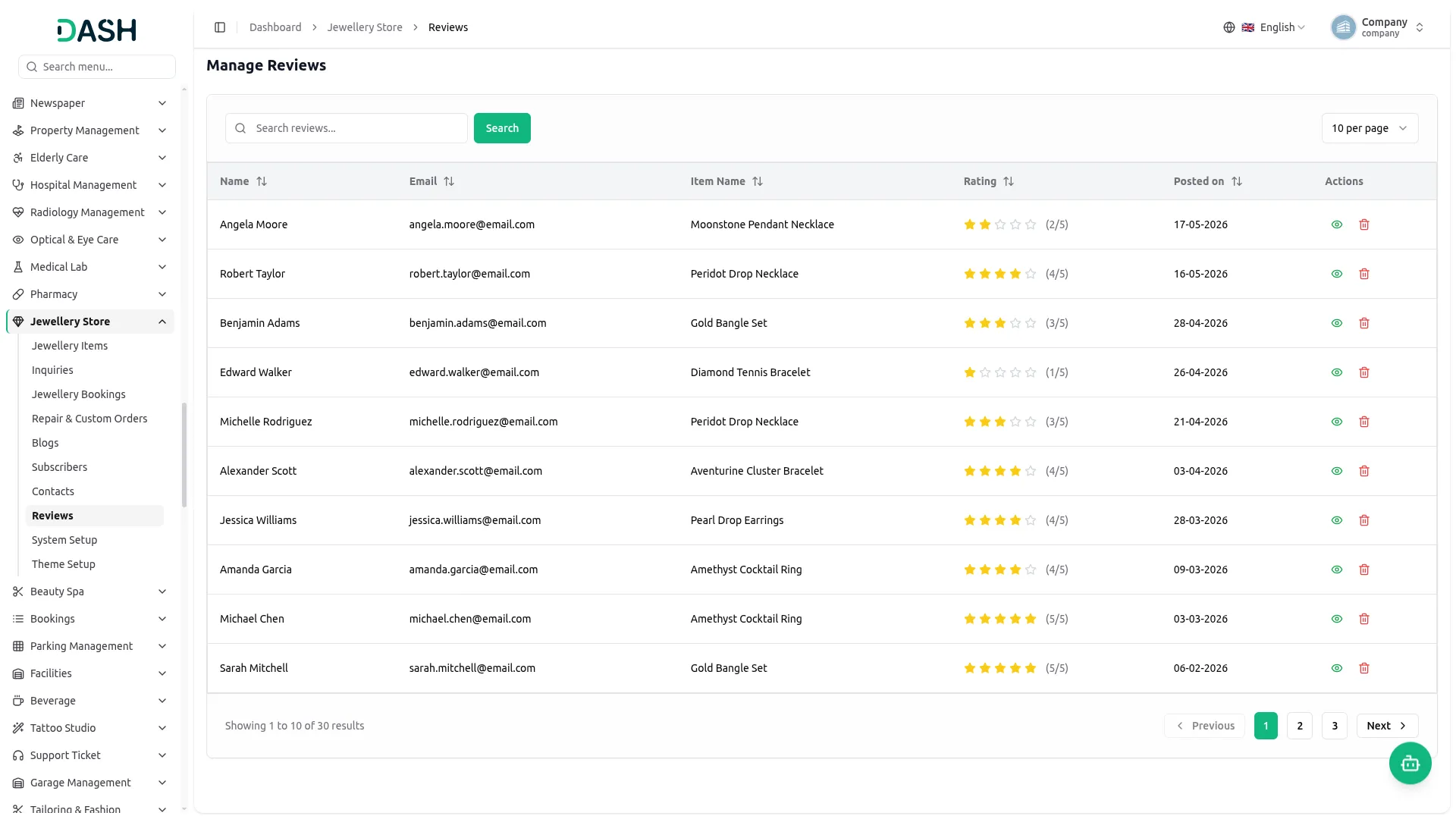View Michael Chen's review via eye icon
Screen dimensions: 1456x819
point(1337,619)
